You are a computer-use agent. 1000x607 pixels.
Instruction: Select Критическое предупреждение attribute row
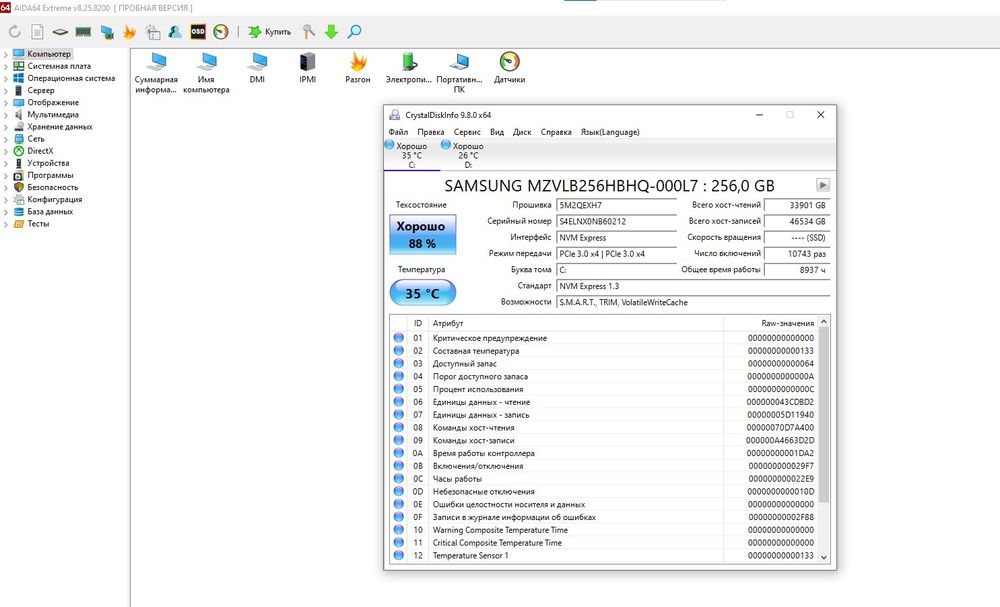[603, 338]
